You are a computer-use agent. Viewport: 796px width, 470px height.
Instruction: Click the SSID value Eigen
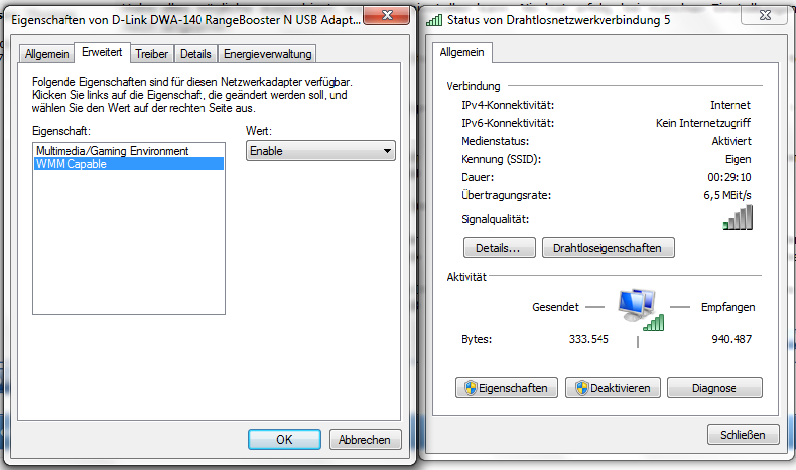pyautogui.click(x=738, y=159)
